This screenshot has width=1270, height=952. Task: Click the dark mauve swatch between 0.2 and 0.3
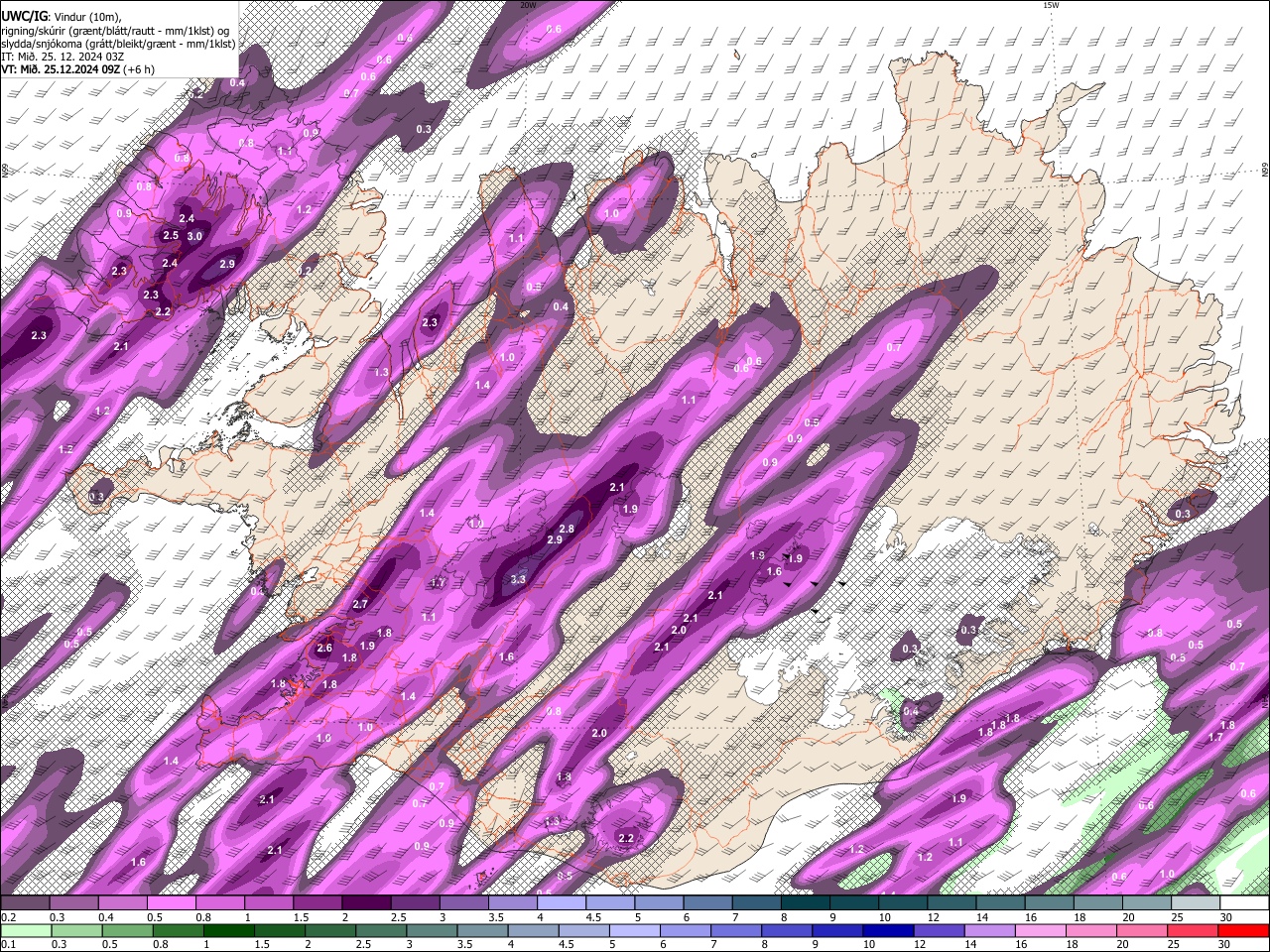click(25, 902)
